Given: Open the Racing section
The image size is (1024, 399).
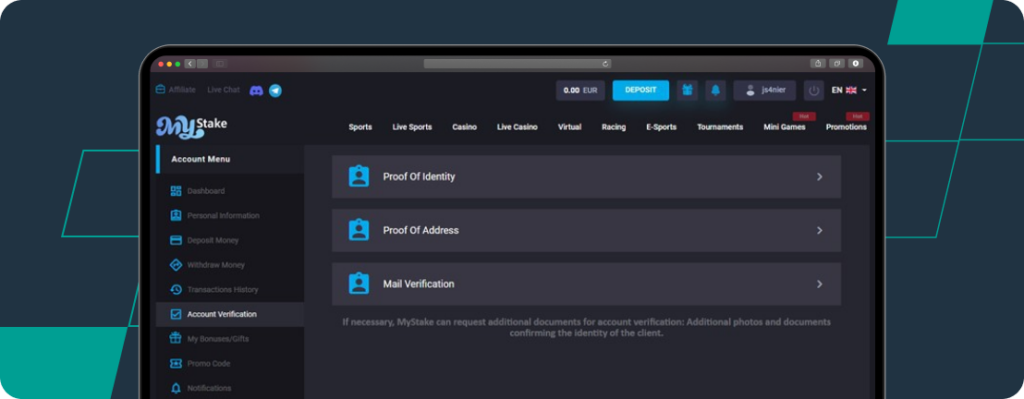Looking at the screenshot, I should [614, 127].
